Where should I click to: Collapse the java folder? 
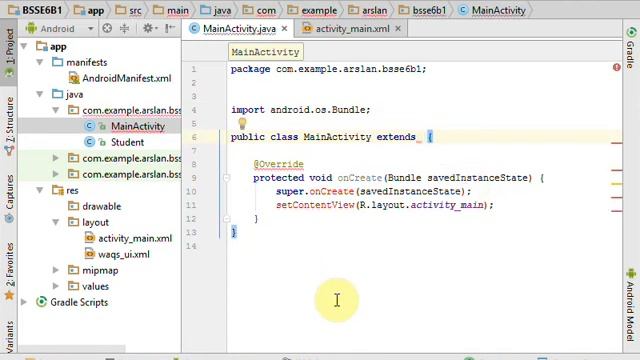(40, 94)
